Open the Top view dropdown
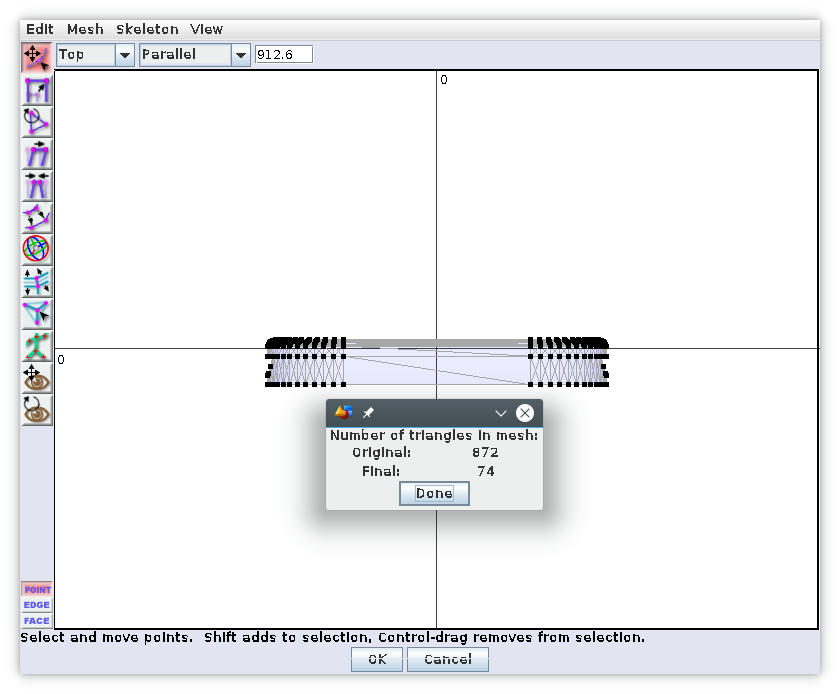This screenshot has width=840, height=694. (95, 55)
